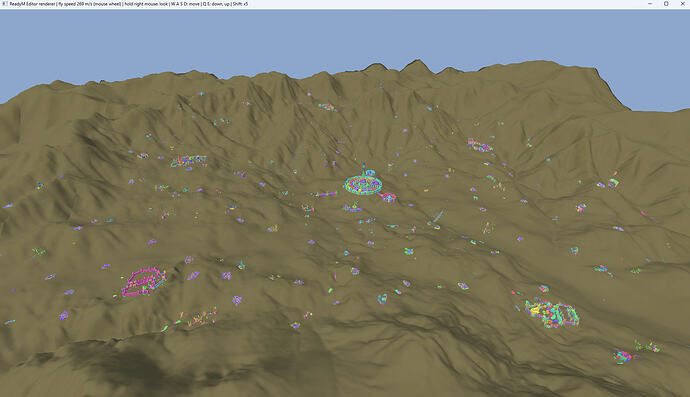Close the ReadyM Editor renderer window
690x397 pixels.
tap(683, 4)
